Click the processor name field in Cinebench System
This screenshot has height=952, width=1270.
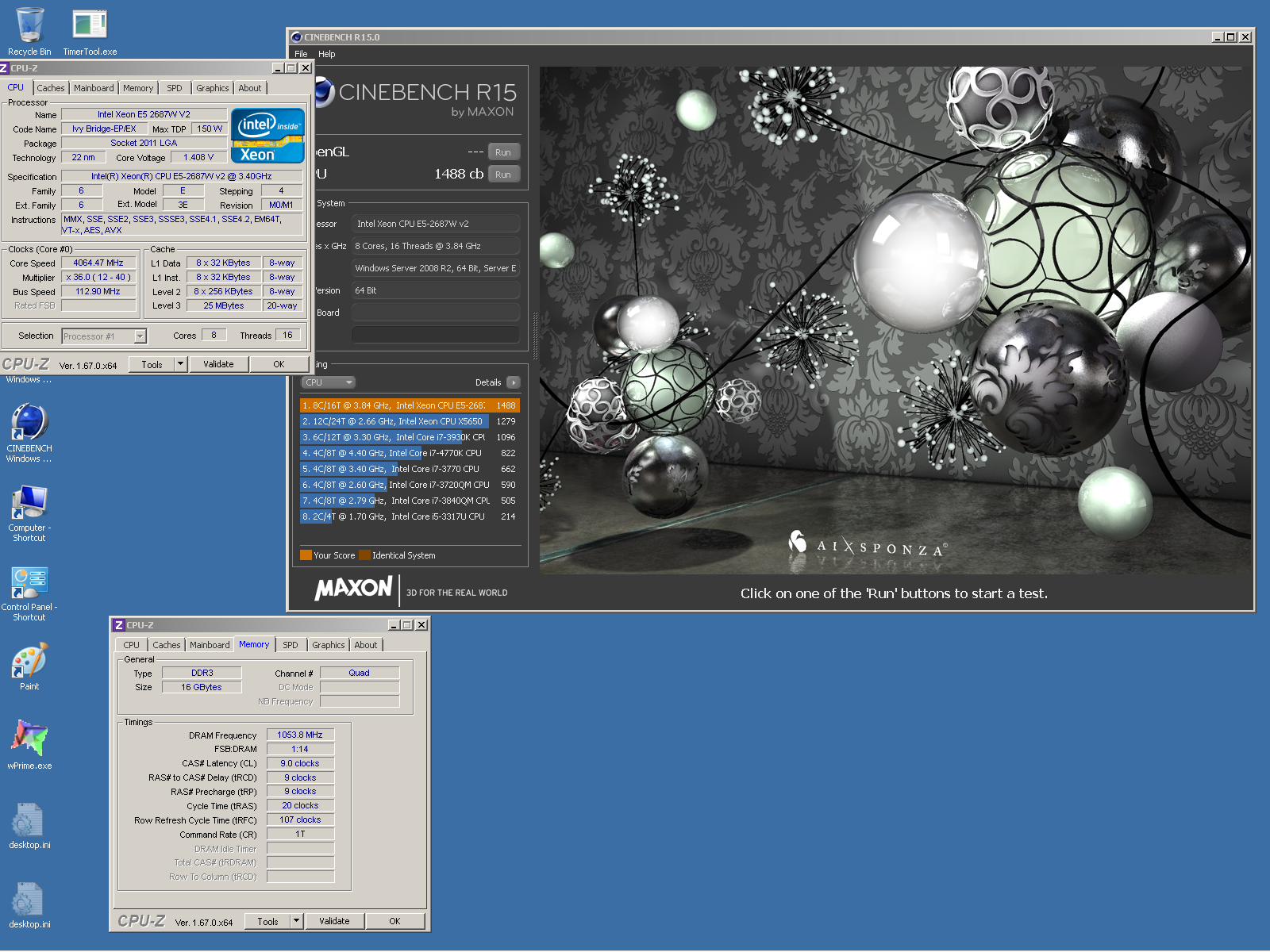436,224
